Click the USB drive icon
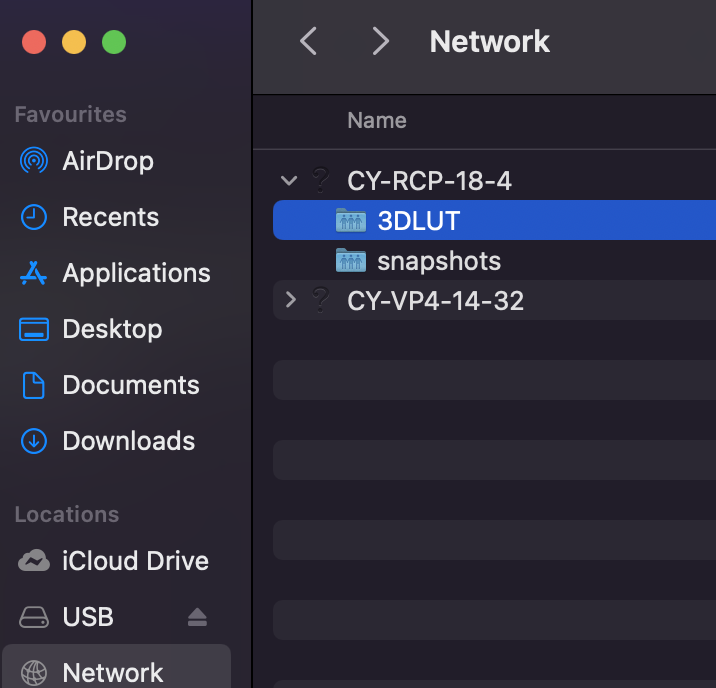716x688 pixels. tap(34, 617)
